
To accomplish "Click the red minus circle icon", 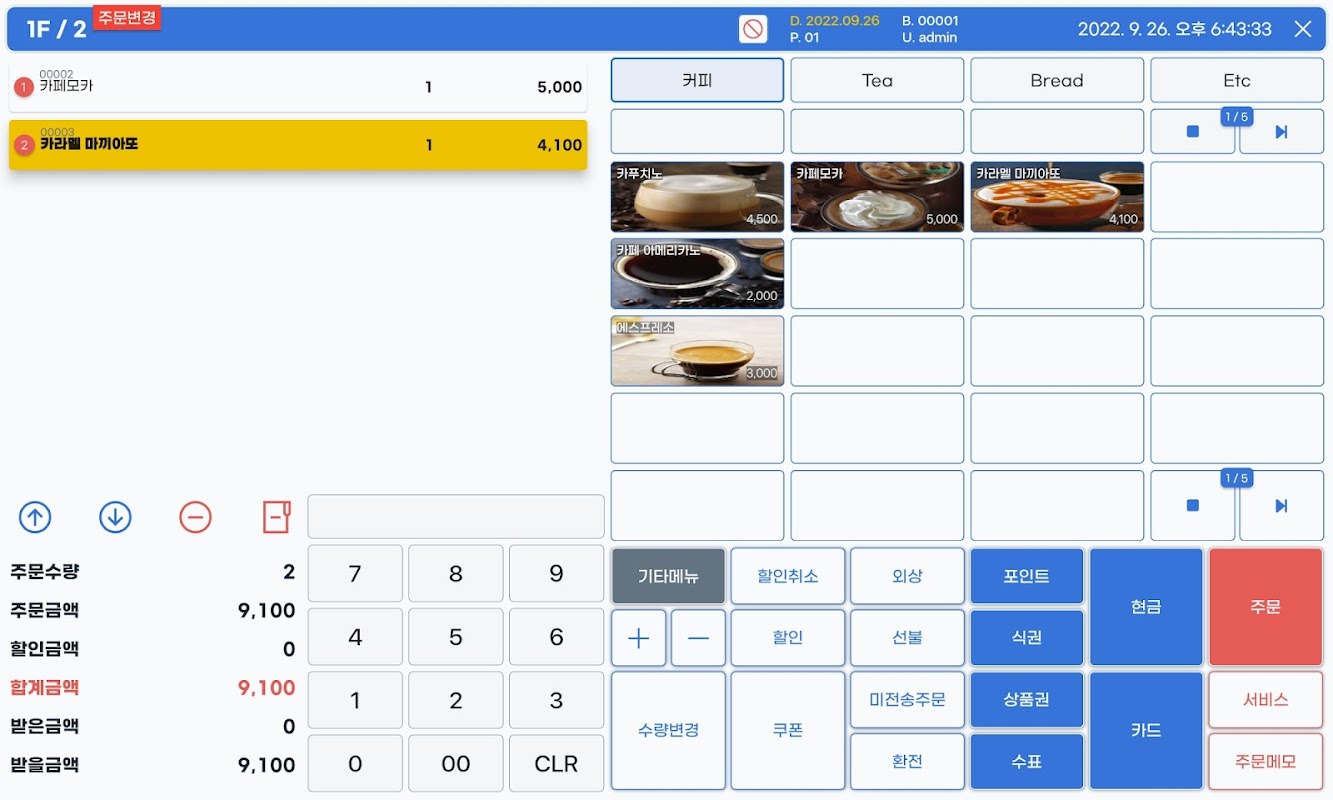I will tap(195, 517).
